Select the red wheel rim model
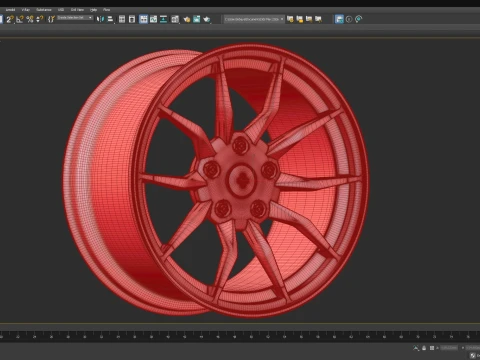 [216, 180]
